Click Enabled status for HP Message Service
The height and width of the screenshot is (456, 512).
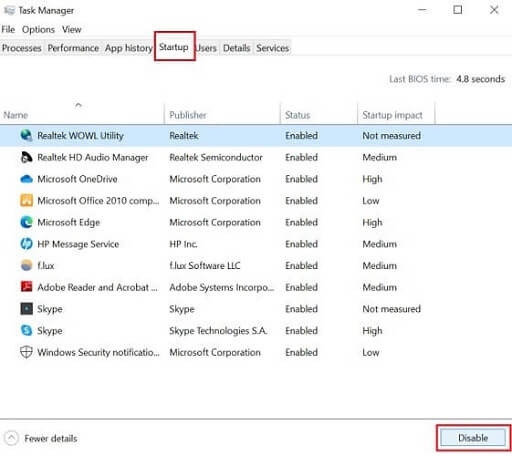(x=302, y=244)
